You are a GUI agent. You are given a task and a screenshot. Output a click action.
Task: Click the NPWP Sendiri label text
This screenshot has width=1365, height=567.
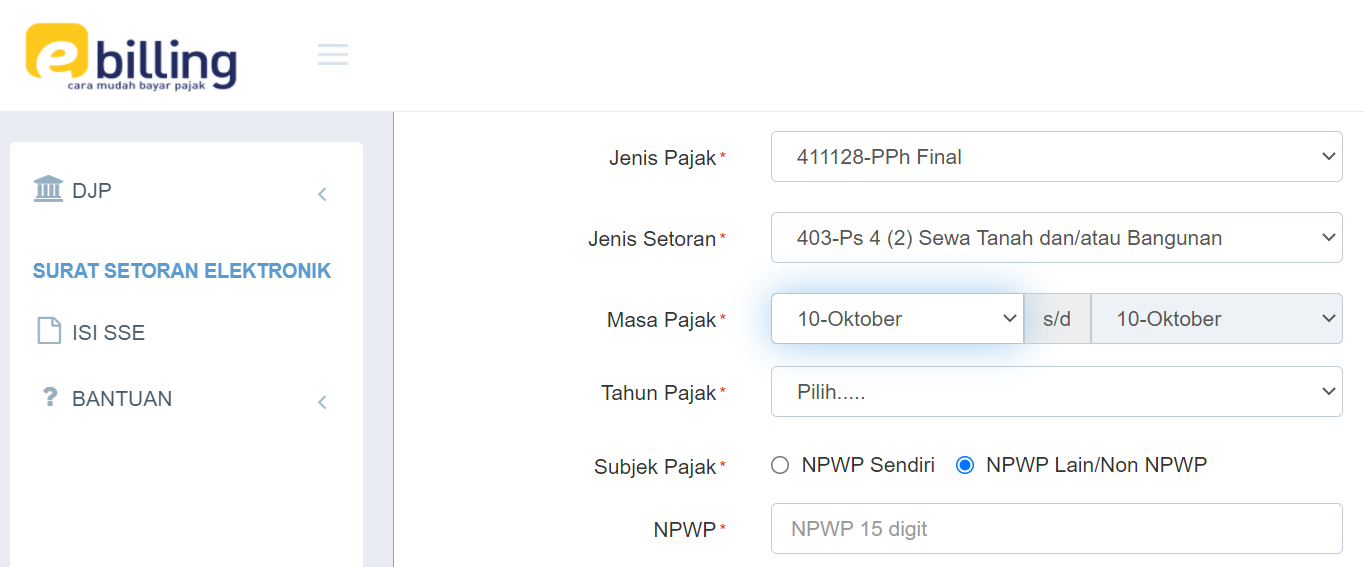(x=868, y=465)
